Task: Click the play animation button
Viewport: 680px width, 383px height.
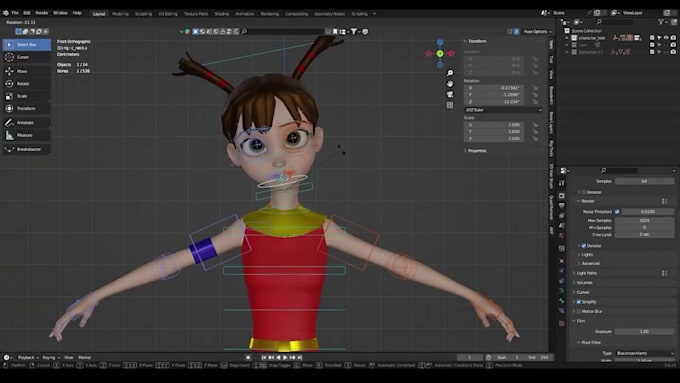Action: pos(285,357)
